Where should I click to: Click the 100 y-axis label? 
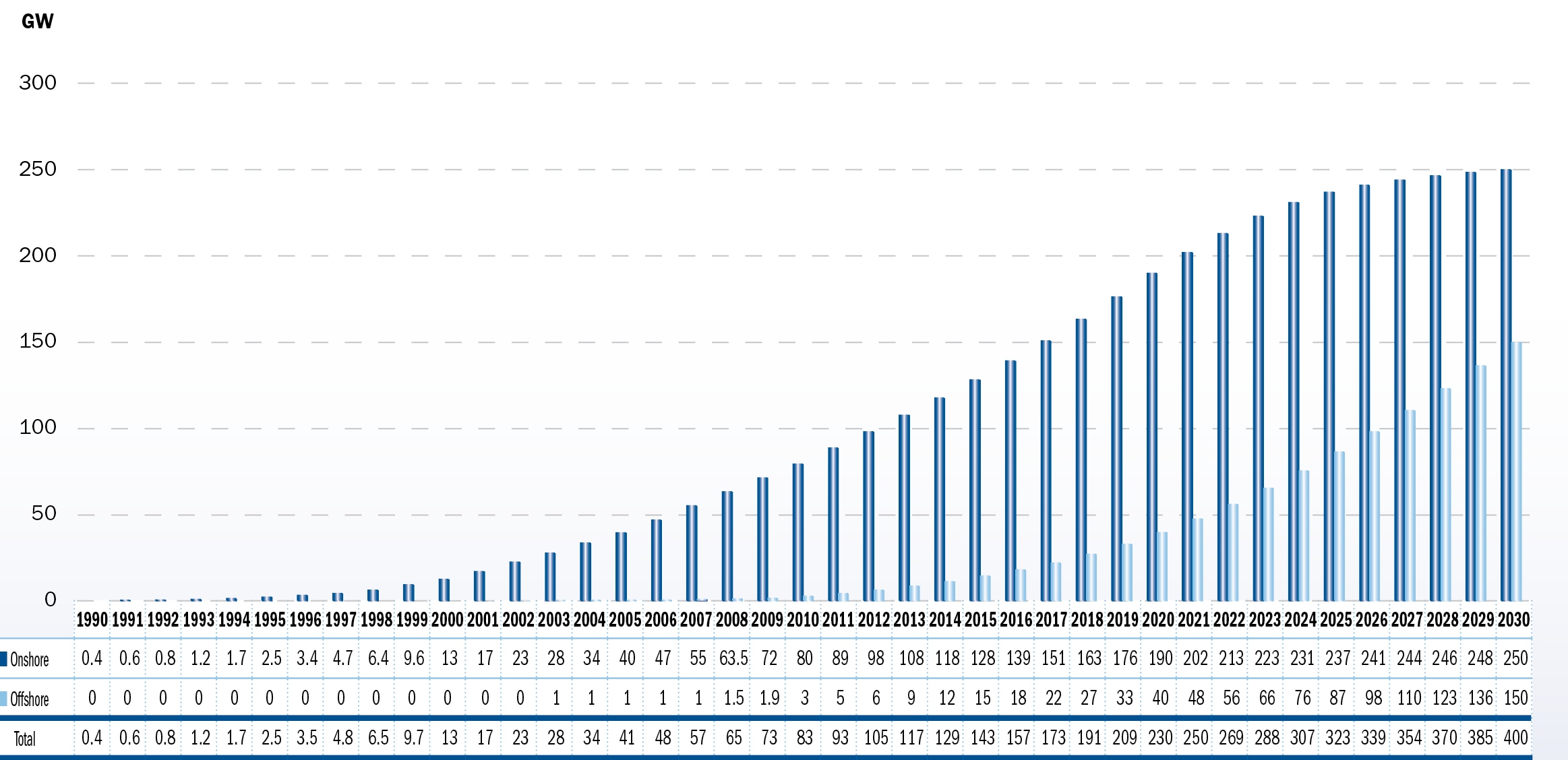tap(38, 427)
